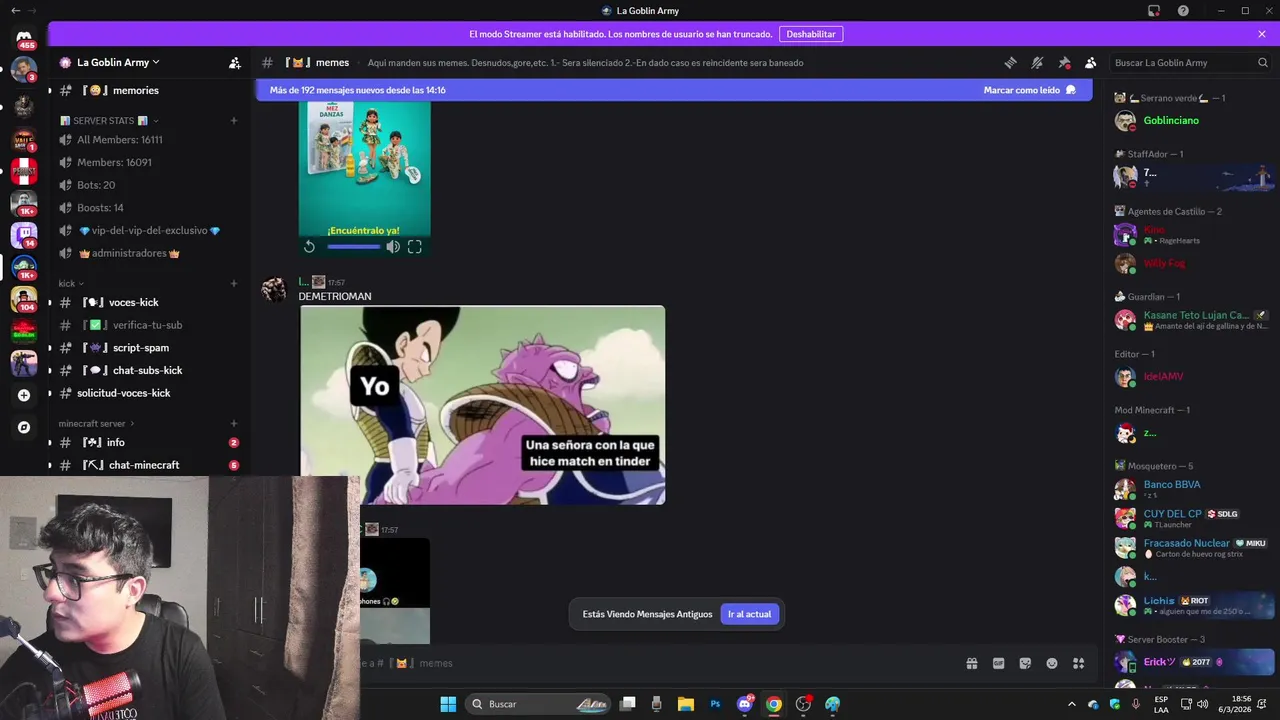Mute the video volume icon
The width and height of the screenshot is (1280, 720).
pyautogui.click(x=393, y=246)
